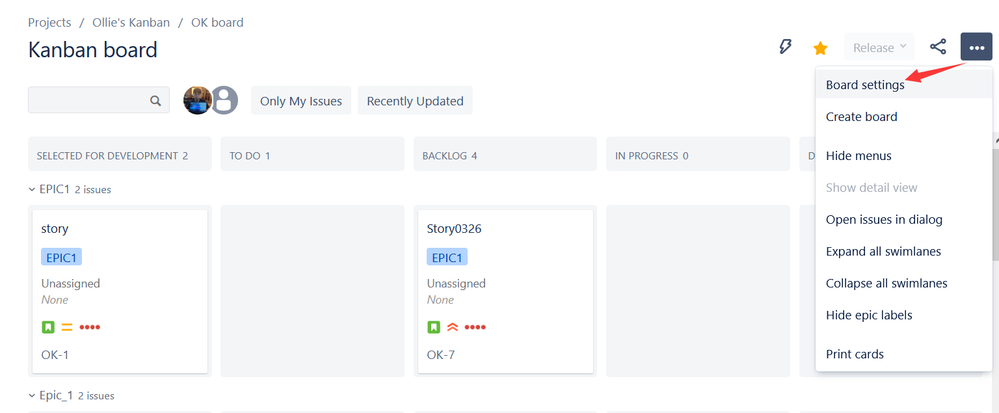
Task: Click the greyed Show detail view item
Action: pyautogui.click(x=903, y=187)
